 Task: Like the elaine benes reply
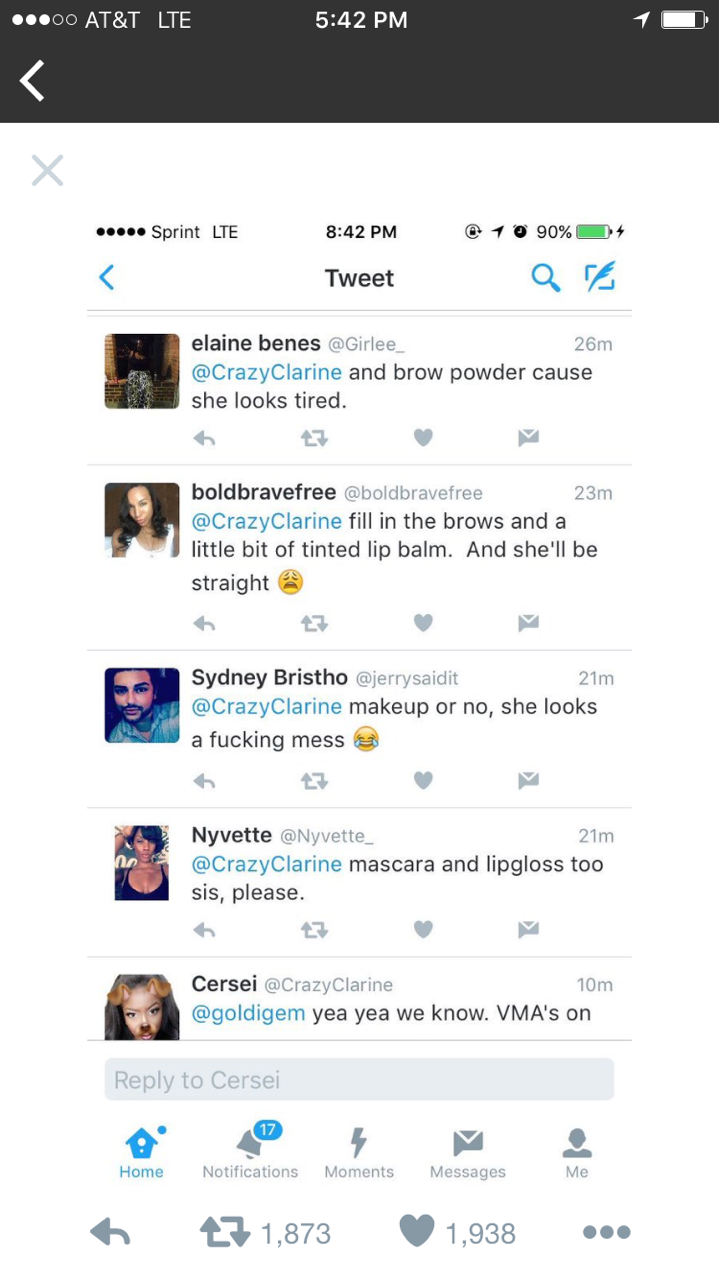(x=423, y=437)
